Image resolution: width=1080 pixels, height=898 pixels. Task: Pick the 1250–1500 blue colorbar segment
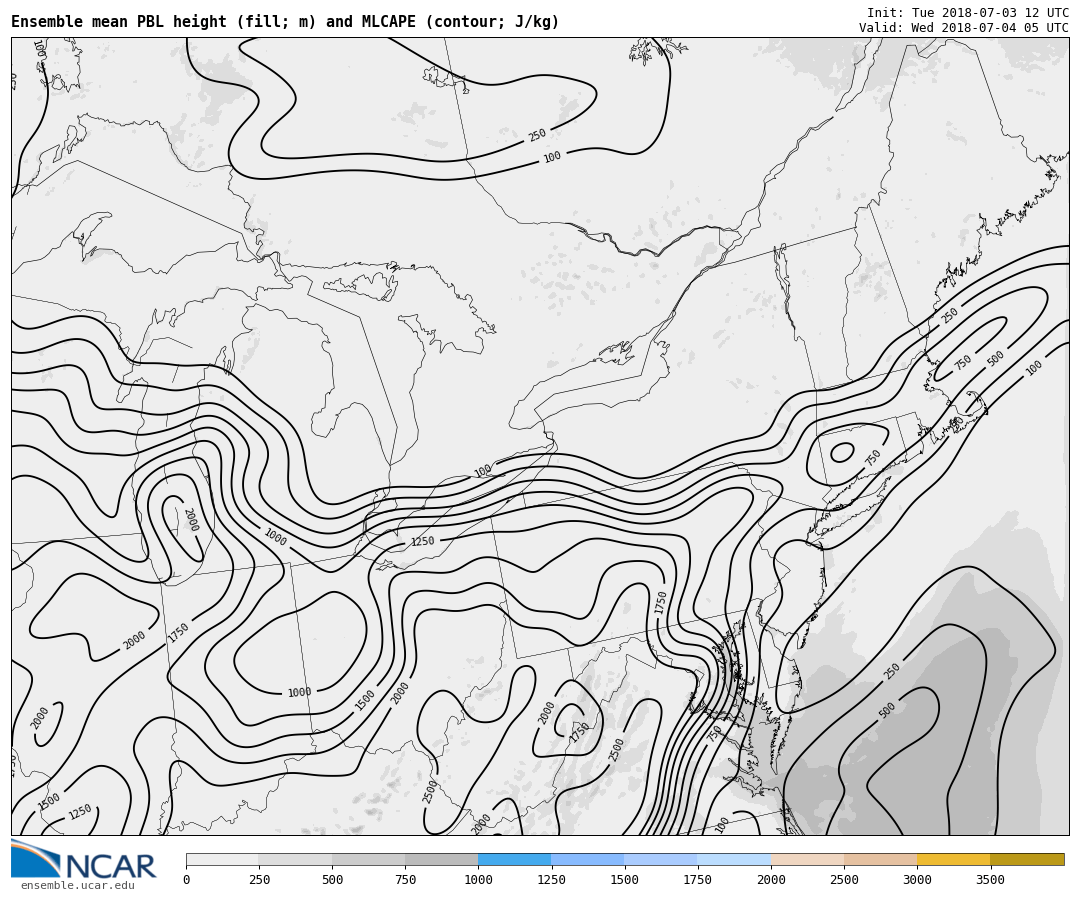[x=588, y=859]
